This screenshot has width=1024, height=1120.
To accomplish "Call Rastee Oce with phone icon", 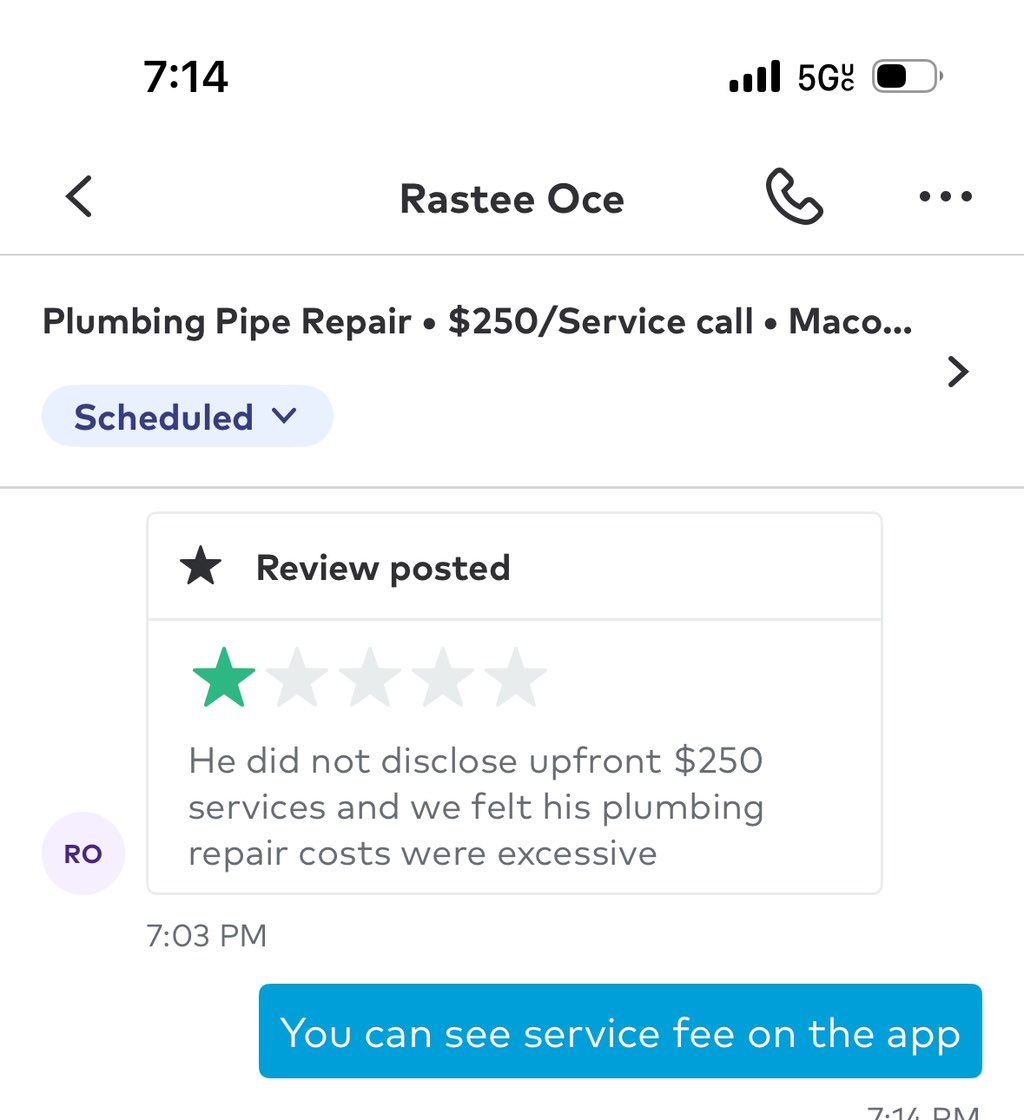I will [794, 196].
